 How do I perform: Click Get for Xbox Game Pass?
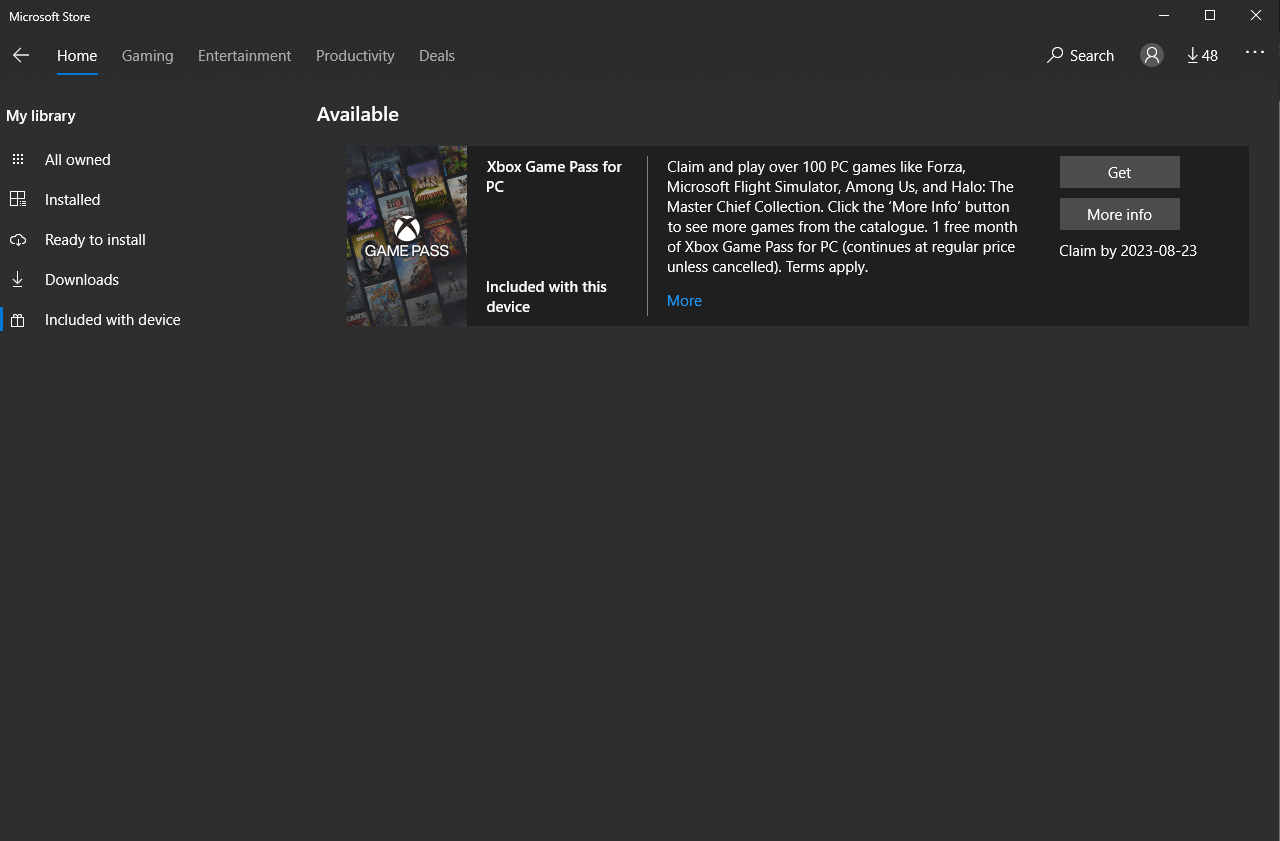(1120, 172)
